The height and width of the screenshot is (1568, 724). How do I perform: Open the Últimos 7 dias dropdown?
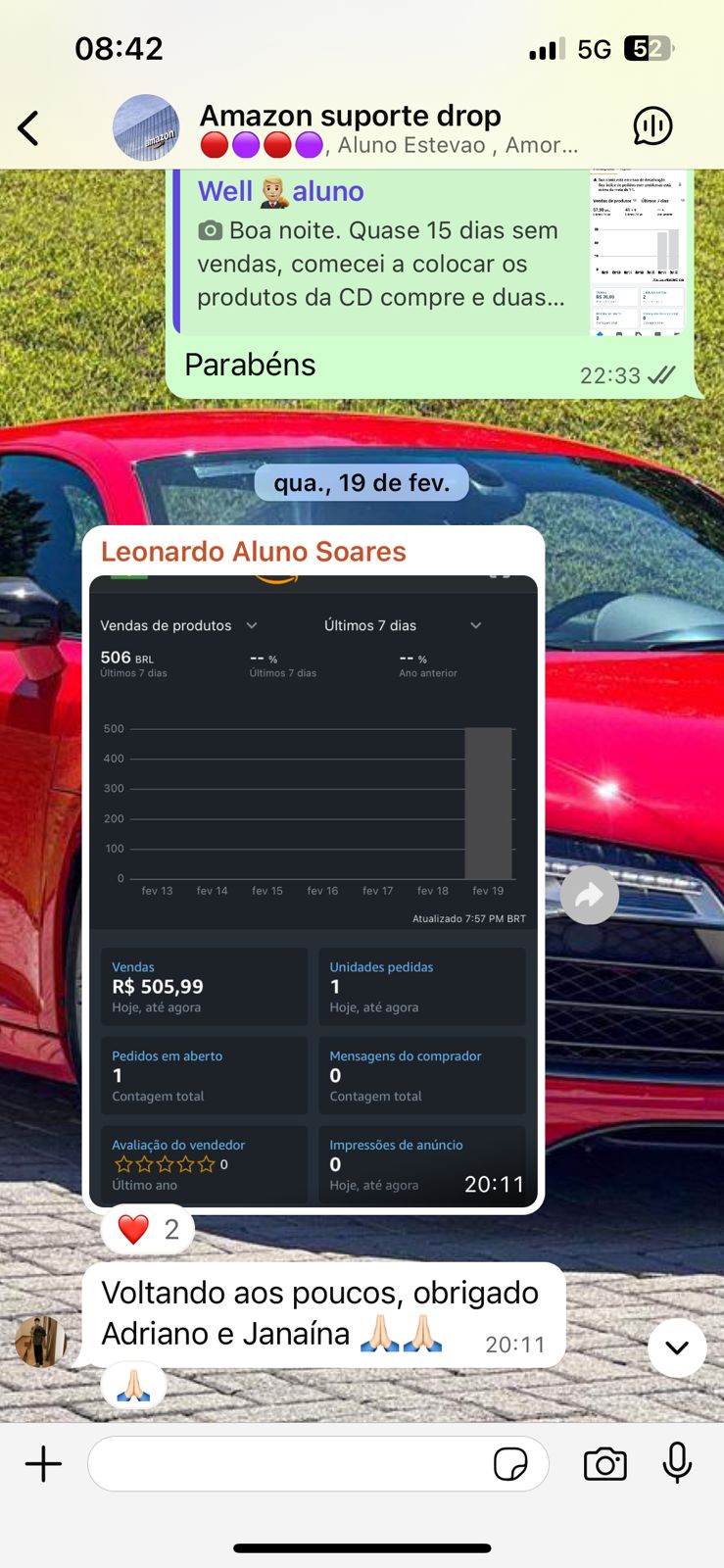(403, 625)
